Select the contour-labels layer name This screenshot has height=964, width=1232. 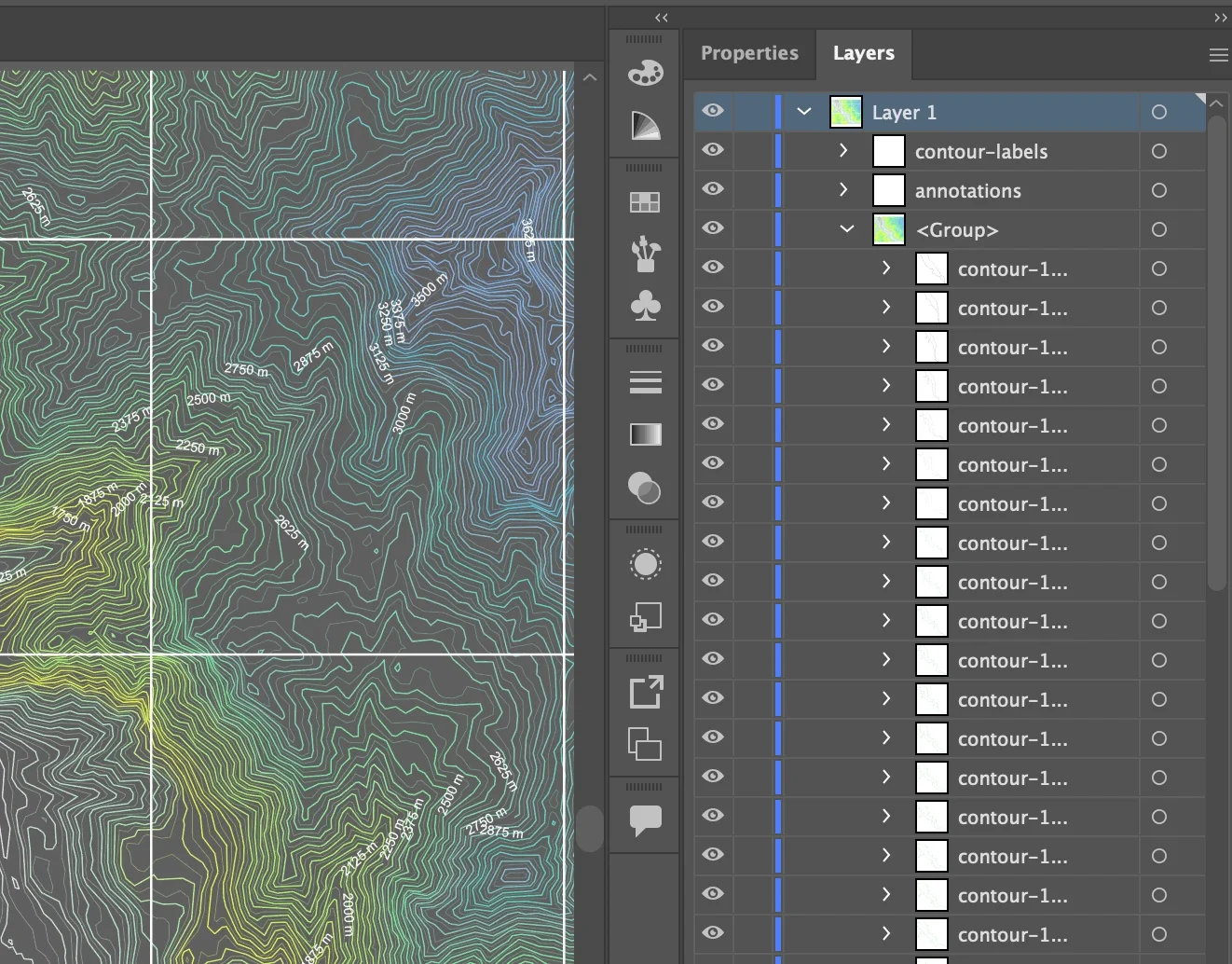[981, 152]
